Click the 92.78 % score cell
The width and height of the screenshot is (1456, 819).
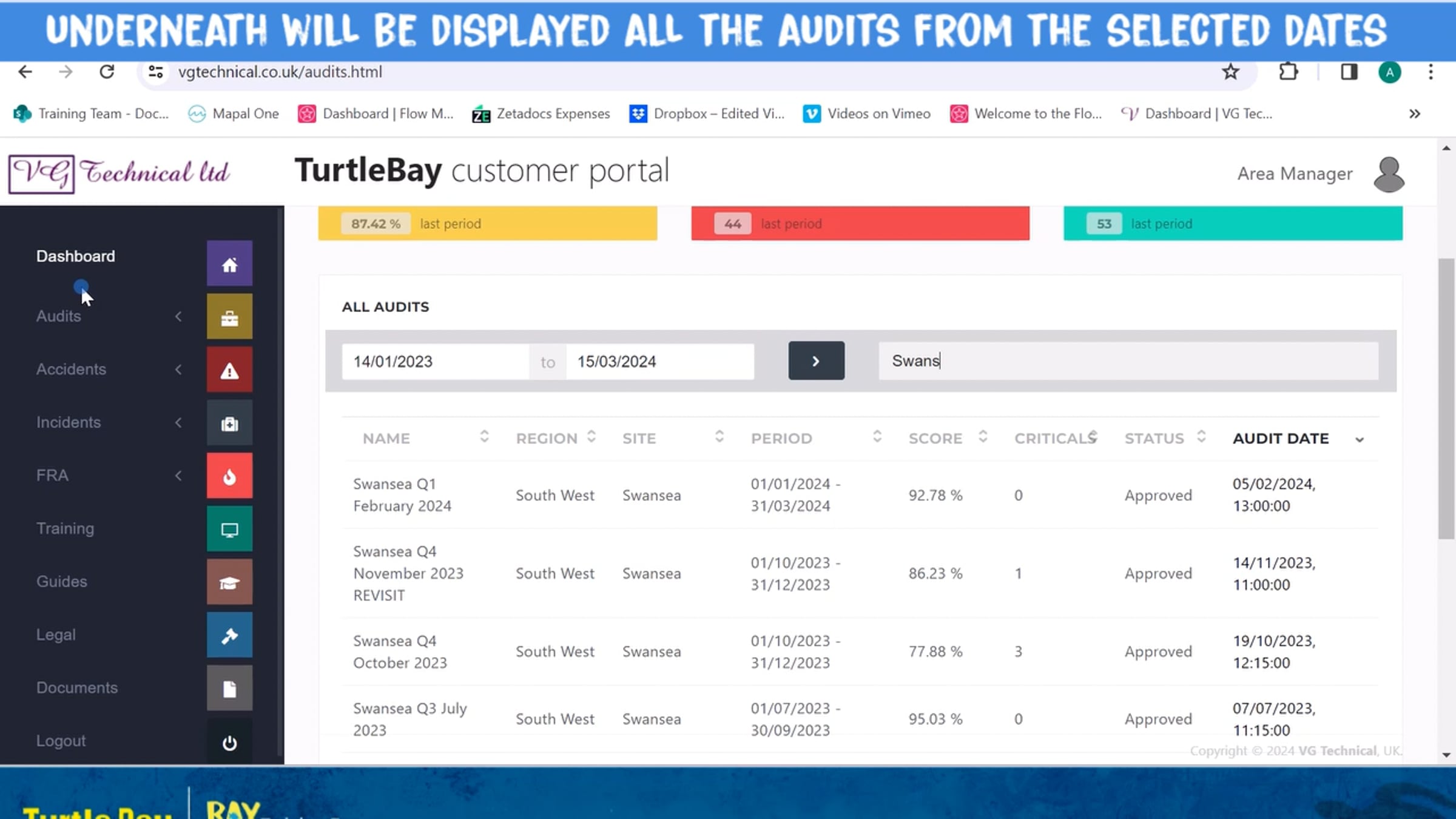935,495
